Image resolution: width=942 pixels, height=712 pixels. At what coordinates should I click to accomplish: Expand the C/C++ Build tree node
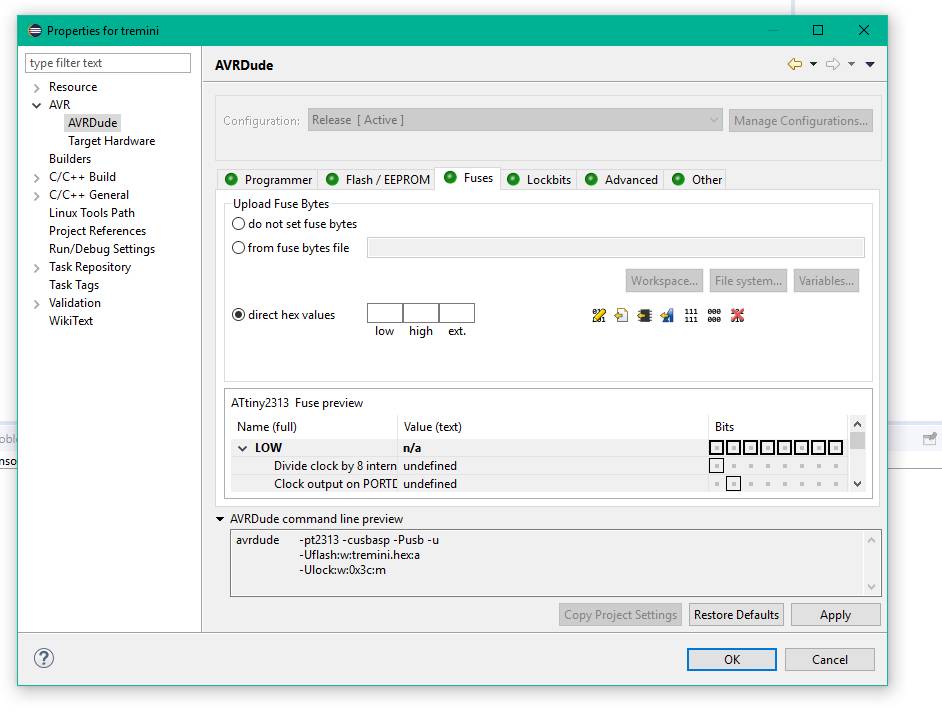click(37, 177)
